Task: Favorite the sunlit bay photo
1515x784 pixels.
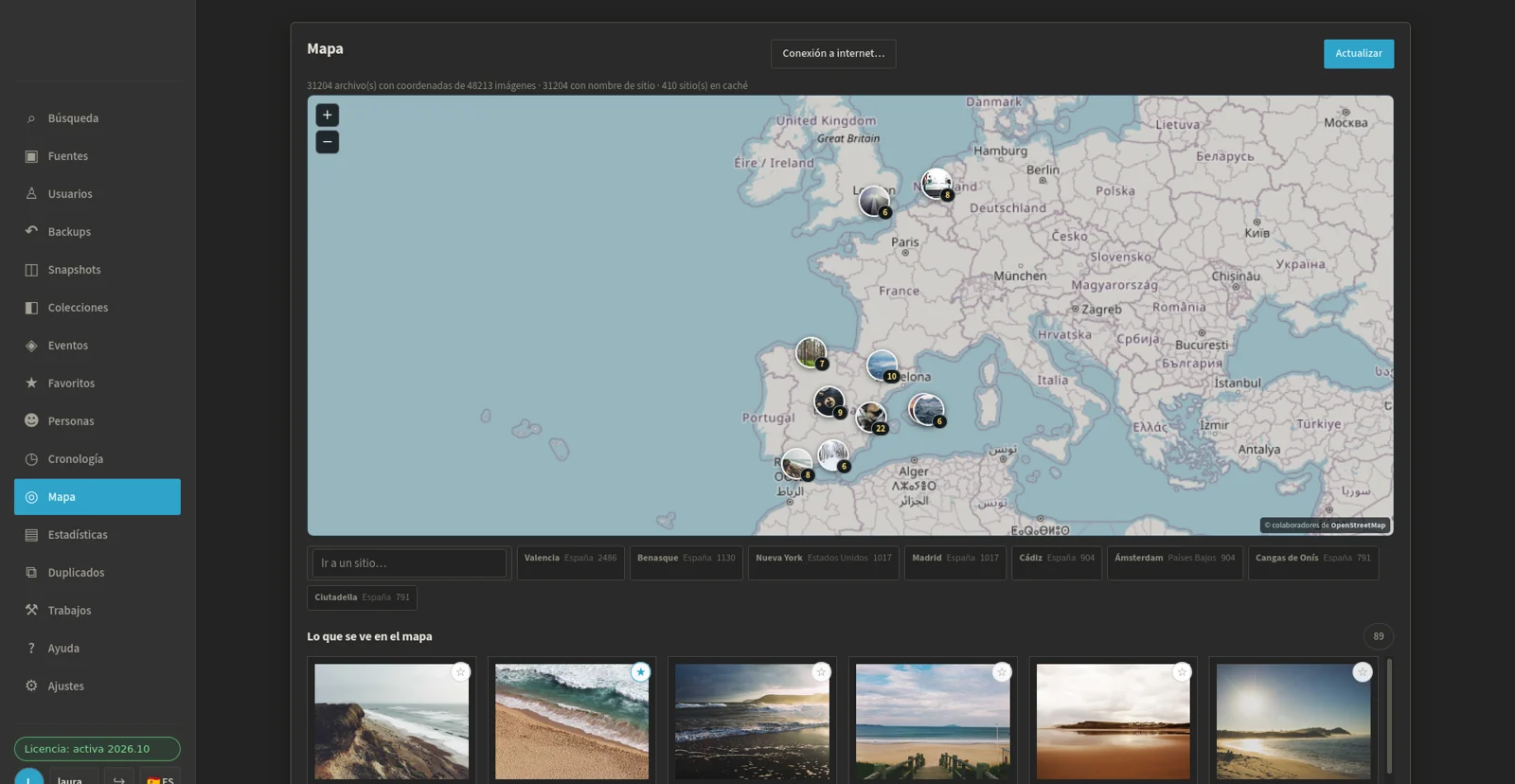Action: [1363, 672]
